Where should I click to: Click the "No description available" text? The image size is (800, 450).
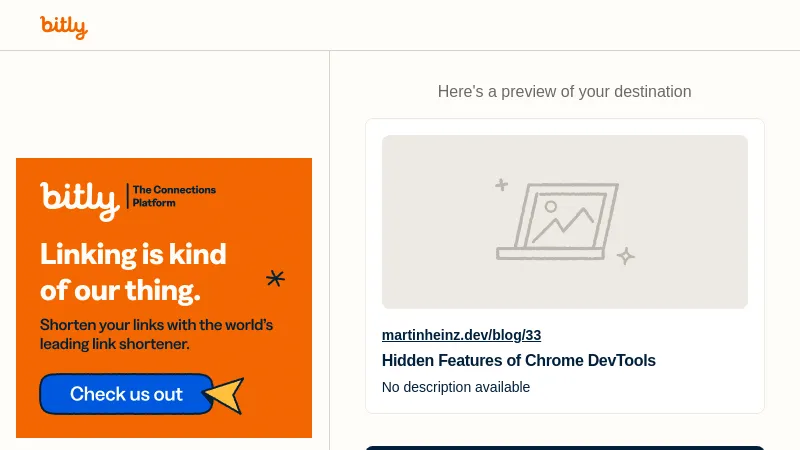point(456,387)
